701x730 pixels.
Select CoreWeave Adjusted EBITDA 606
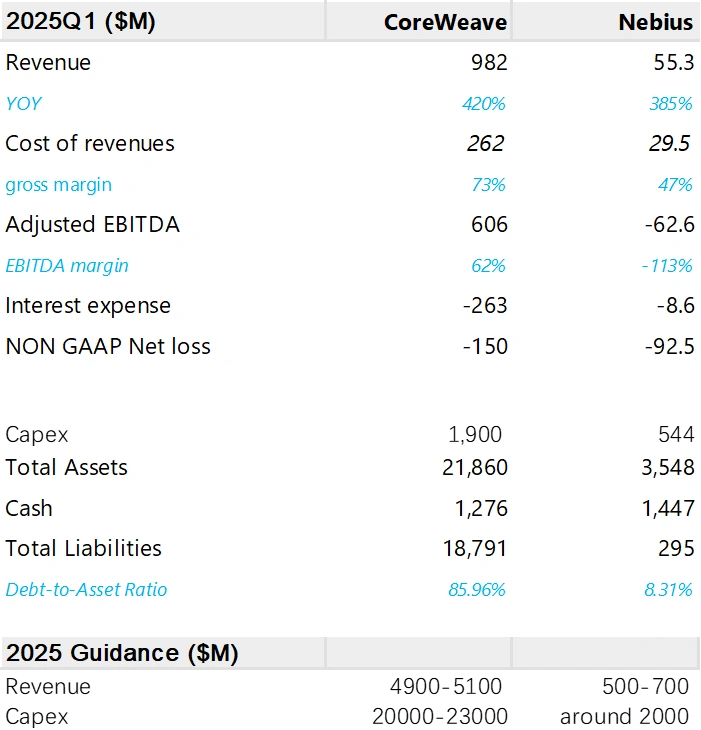click(489, 224)
